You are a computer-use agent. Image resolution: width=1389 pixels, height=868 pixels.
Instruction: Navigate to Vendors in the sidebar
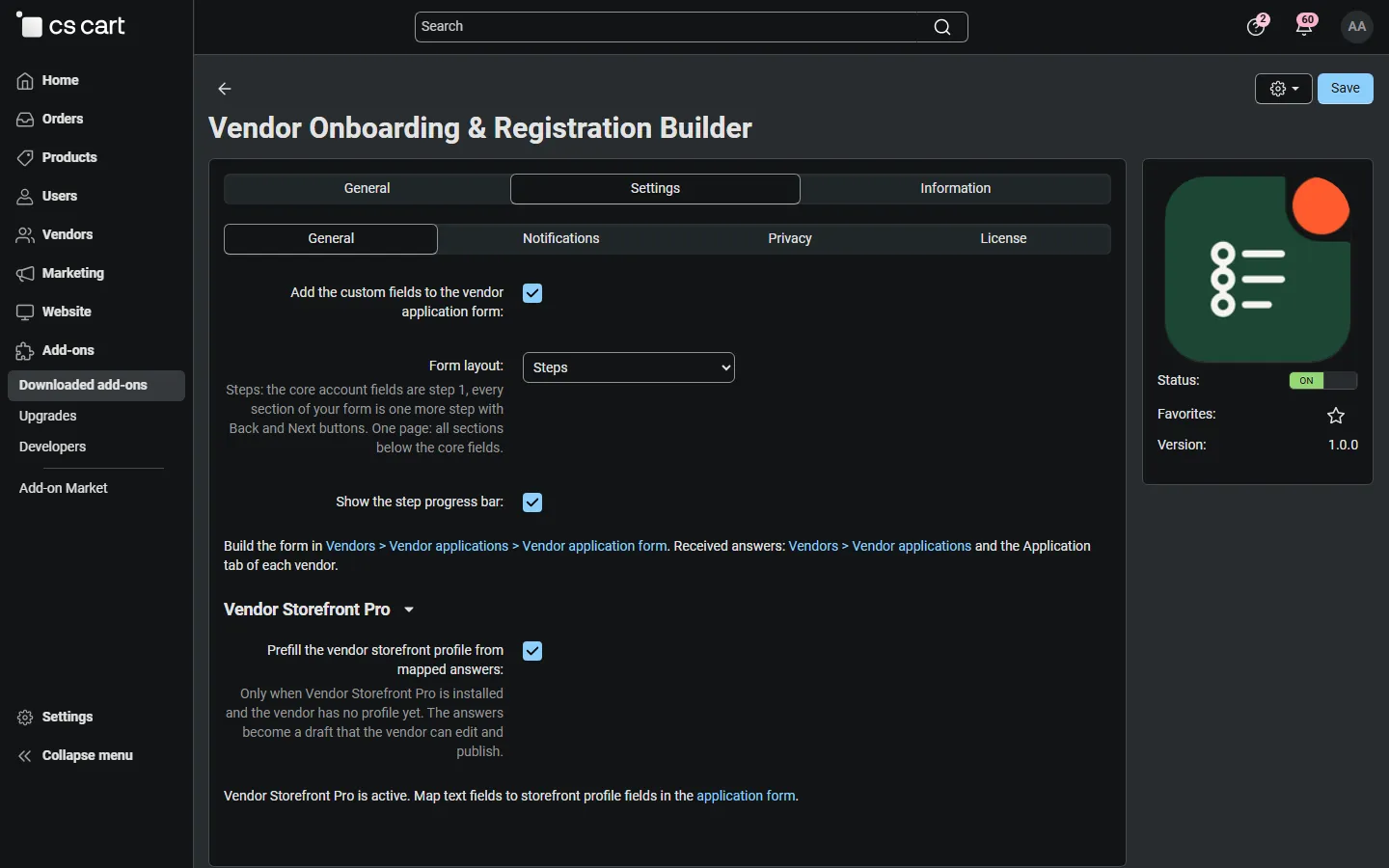click(x=55, y=235)
